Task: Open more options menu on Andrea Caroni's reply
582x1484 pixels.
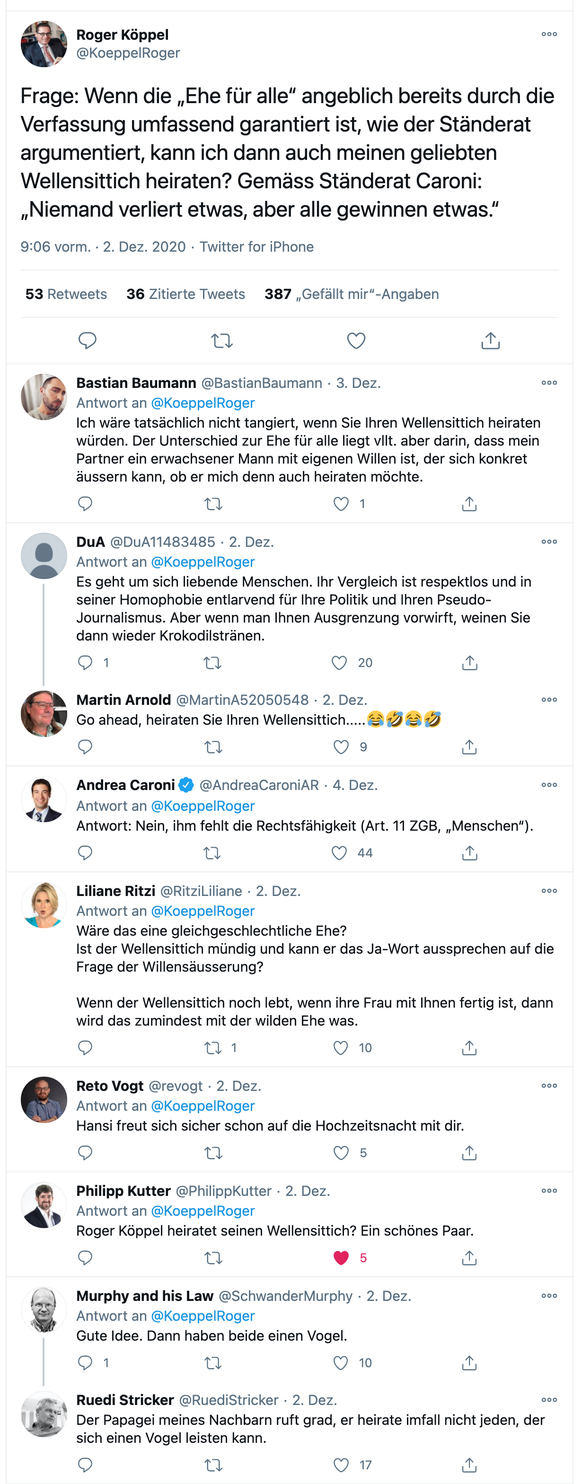Action: (549, 785)
